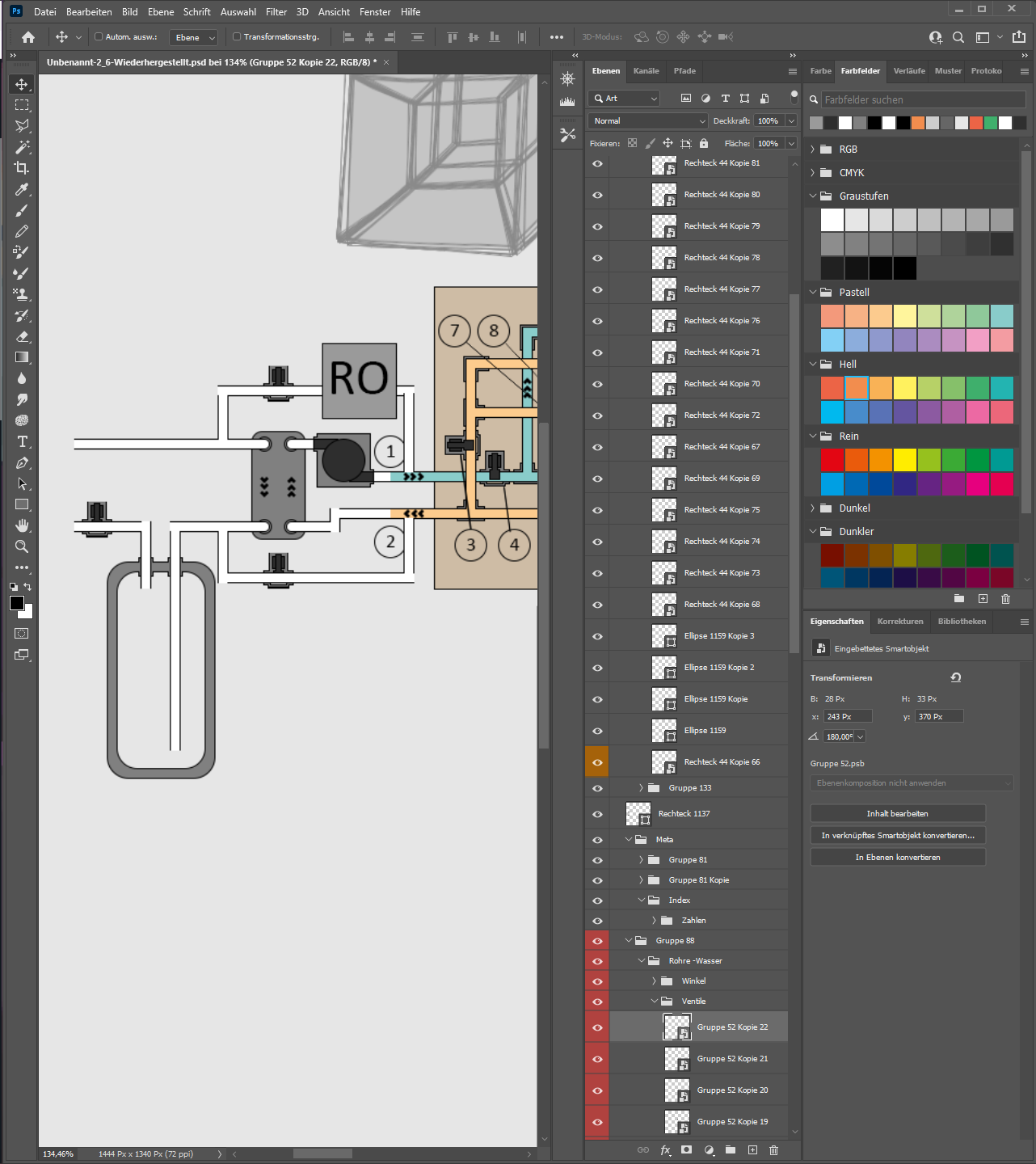Switch to the Kanäle tab
This screenshot has width=1036, height=1164.
[x=646, y=71]
